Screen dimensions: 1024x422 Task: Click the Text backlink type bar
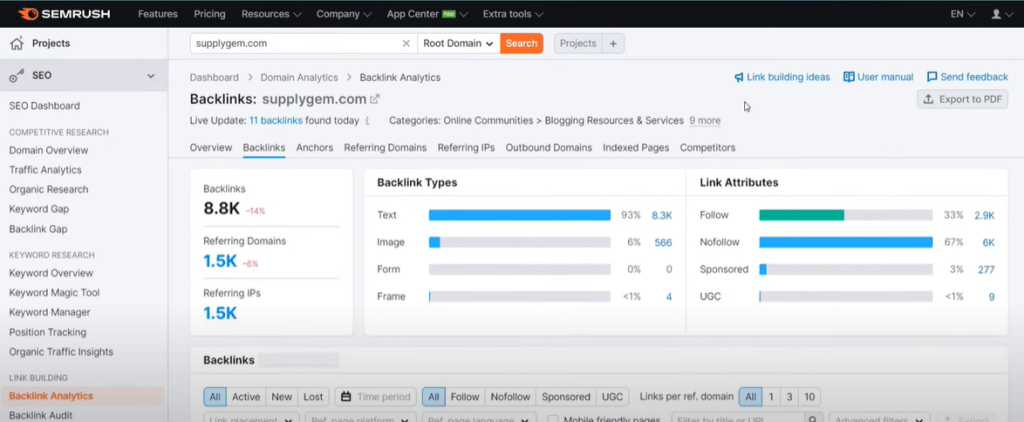tap(520, 215)
